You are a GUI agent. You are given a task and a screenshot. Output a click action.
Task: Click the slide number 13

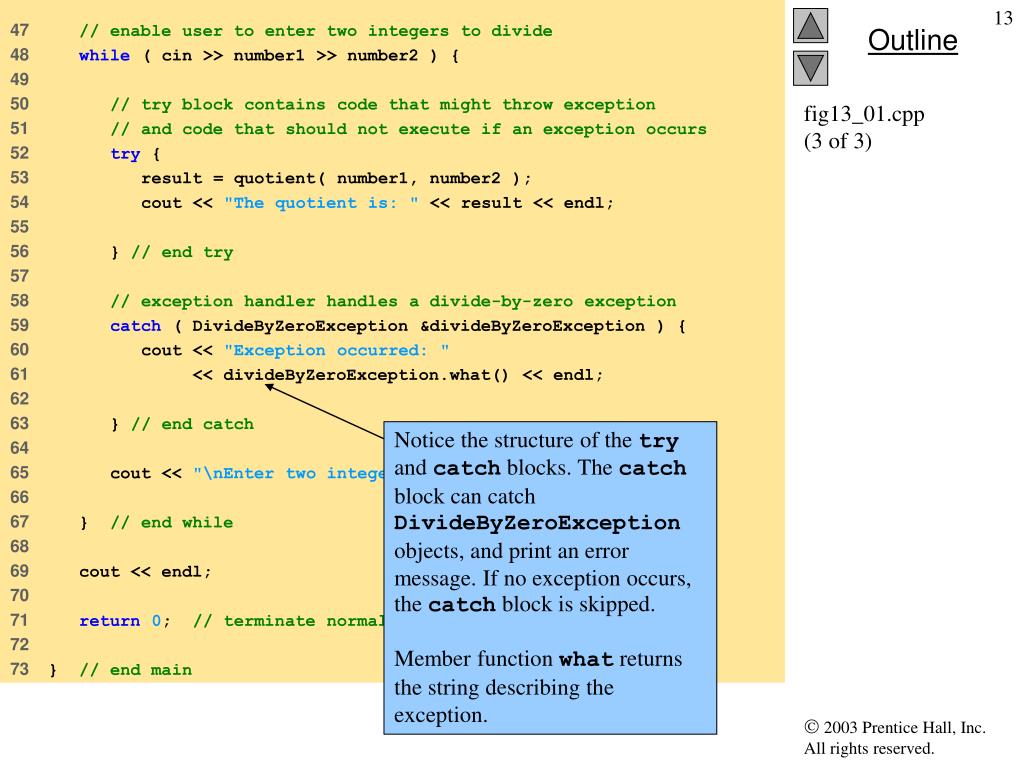point(1003,18)
